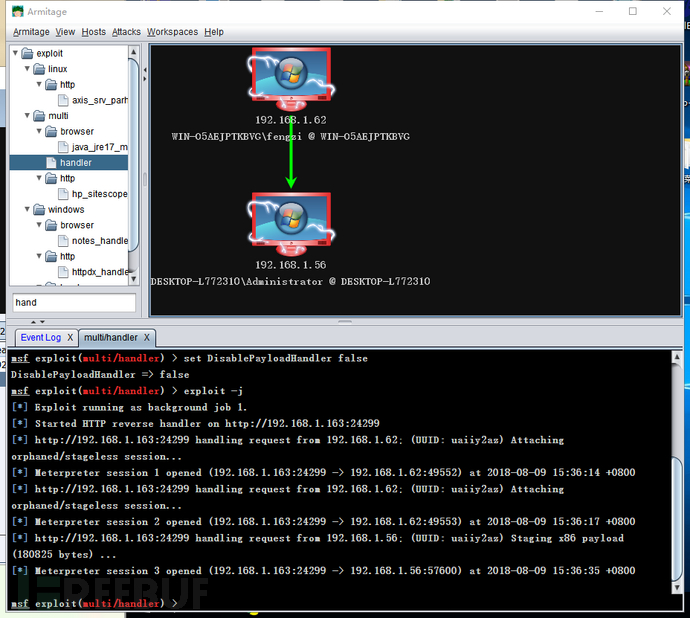The image size is (690, 618).
Task: Minimize the Armitage window
Action: tap(599, 11)
